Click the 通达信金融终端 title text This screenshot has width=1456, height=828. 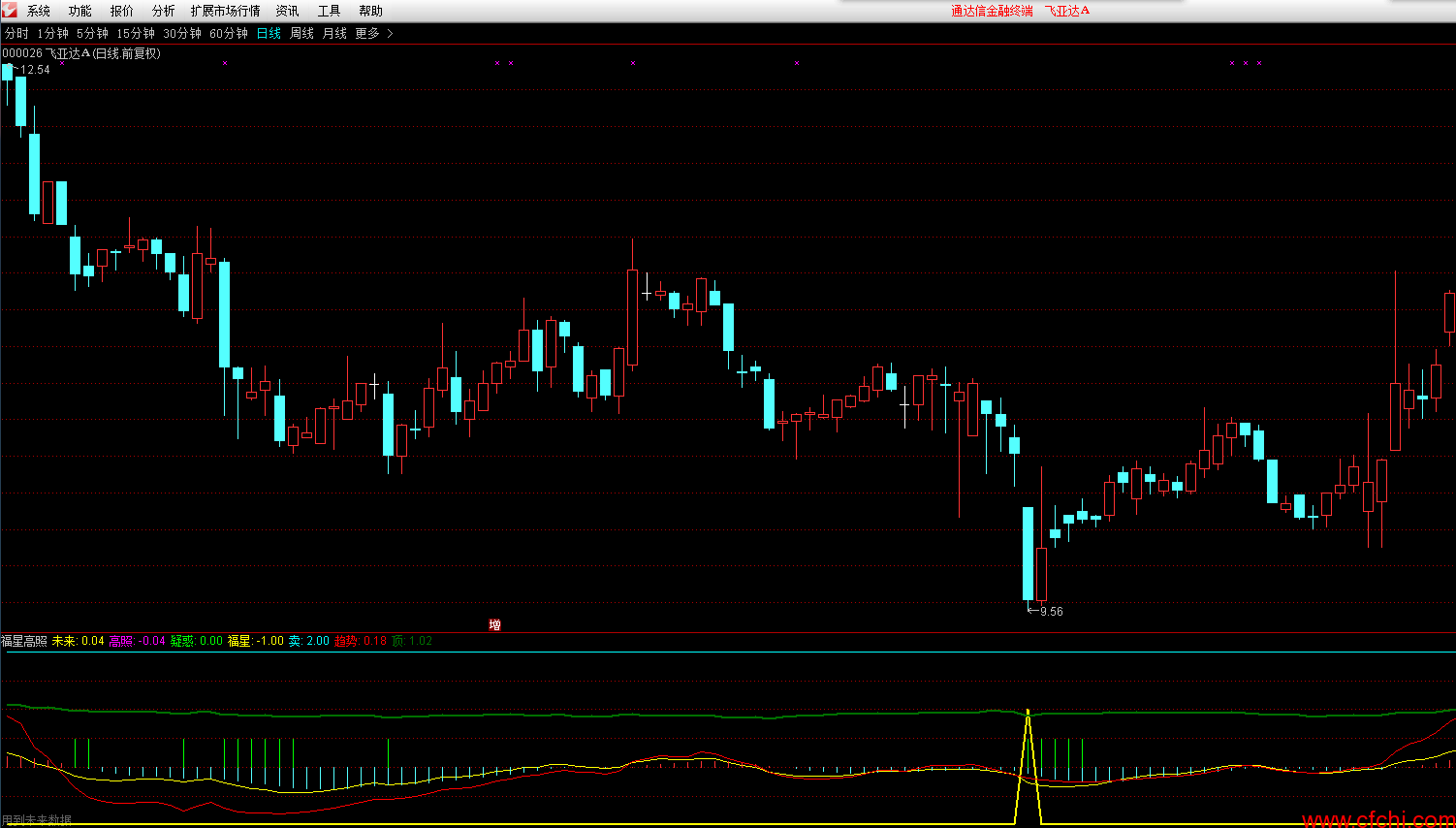992,11
